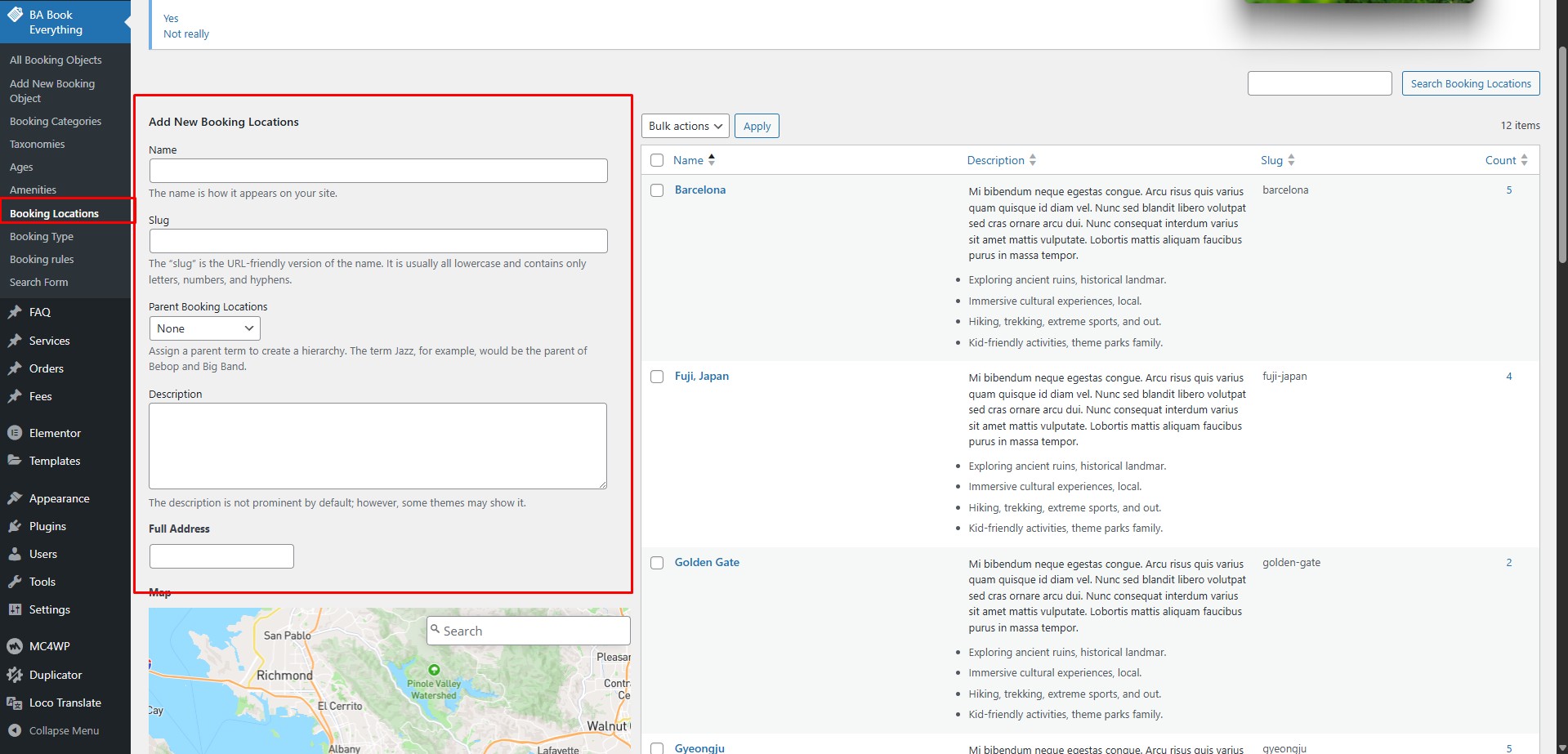Viewport: 1568px width, 754px height.
Task: Click the Apply bulk action button
Action: [x=757, y=126]
